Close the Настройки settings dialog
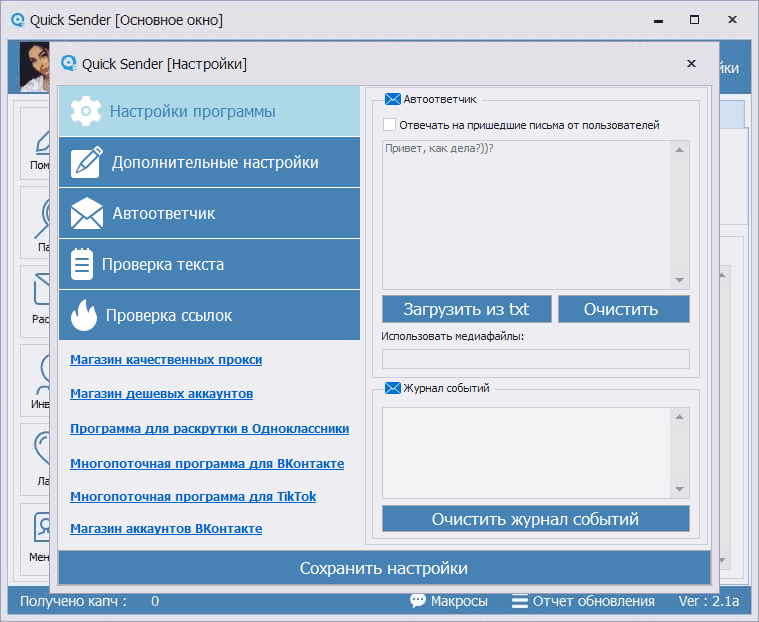759x622 pixels. [691, 63]
